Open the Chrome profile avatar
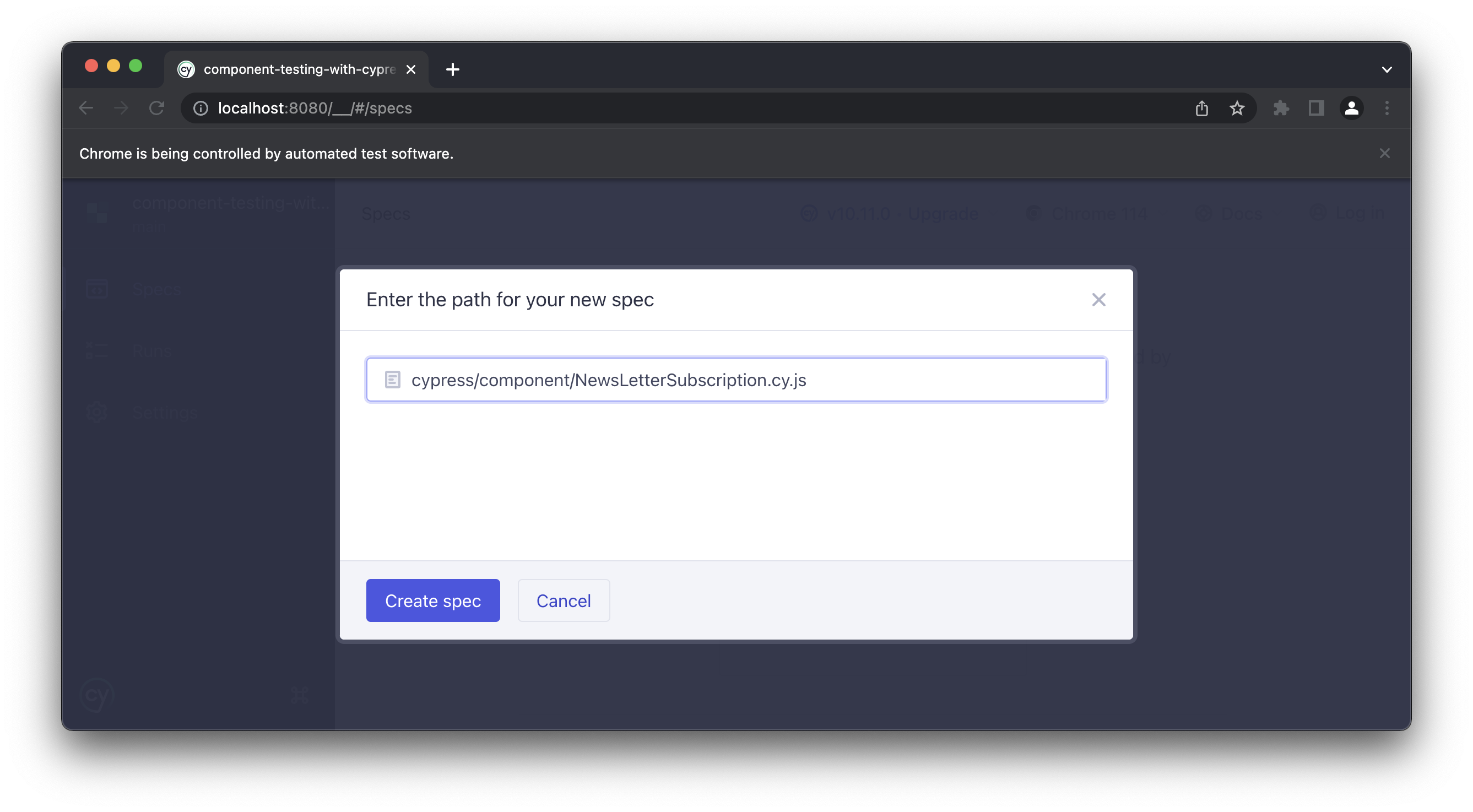Viewport: 1473px width, 812px height. [1351, 108]
